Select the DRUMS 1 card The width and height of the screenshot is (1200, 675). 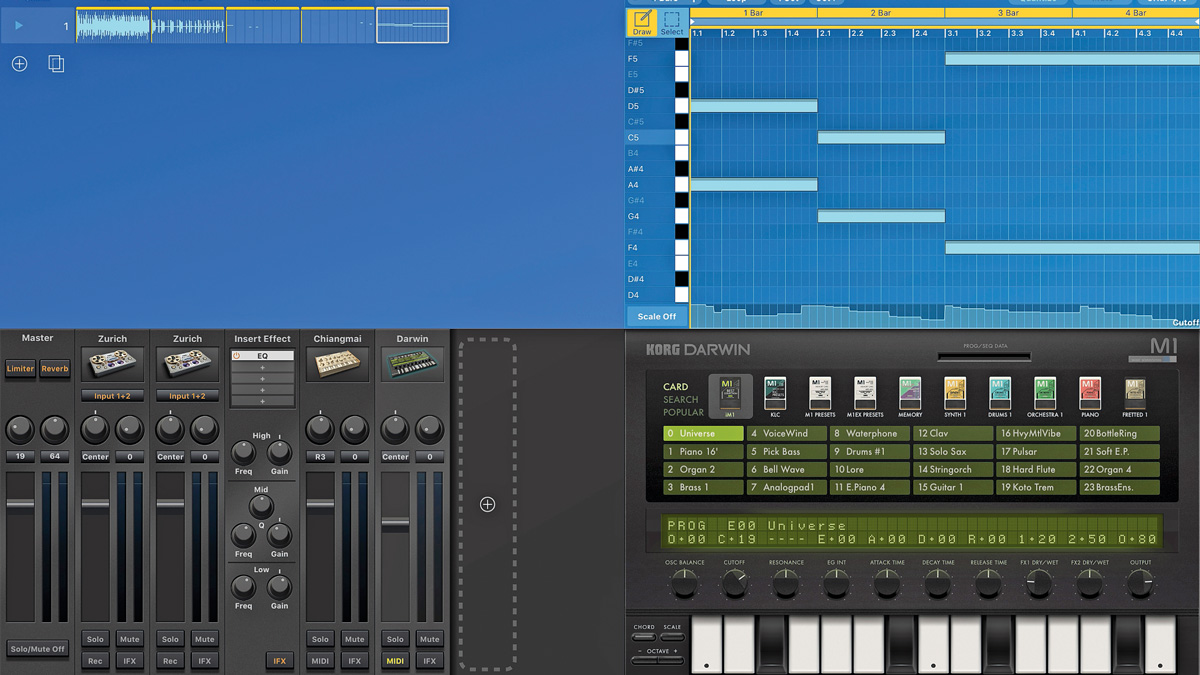tap(1000, 396)
